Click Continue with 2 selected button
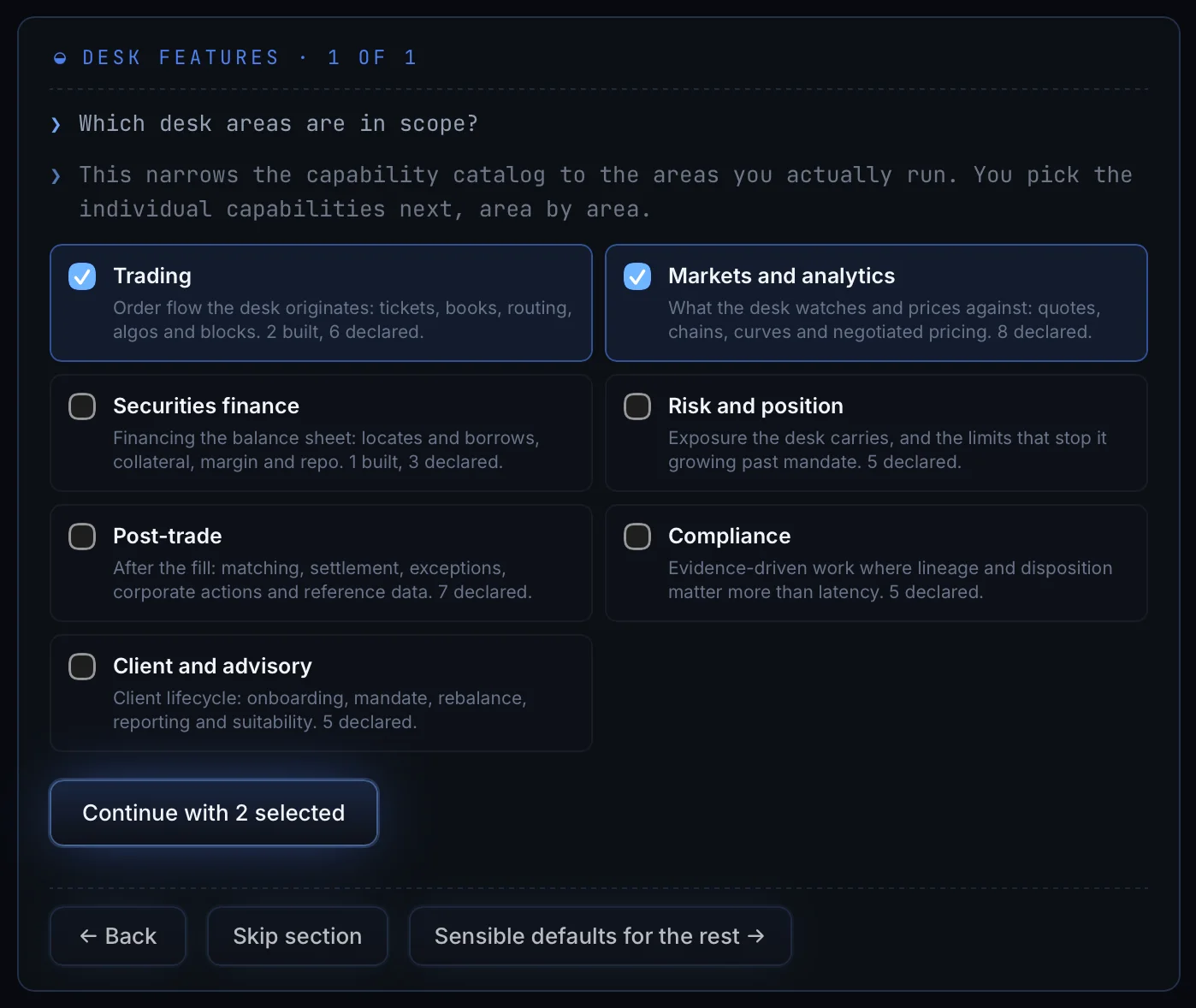 [x=214, y=813]
